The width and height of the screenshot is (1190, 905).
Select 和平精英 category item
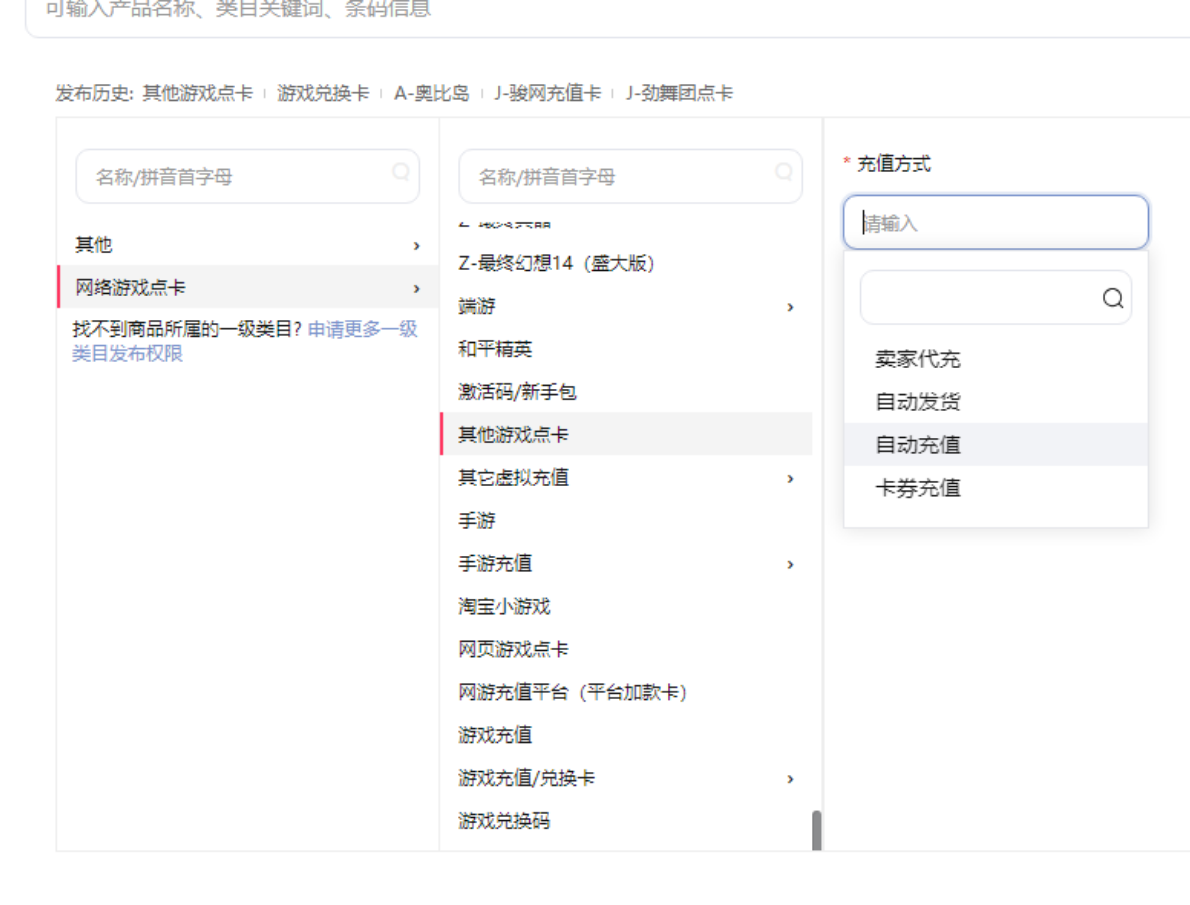click(495, 349)
